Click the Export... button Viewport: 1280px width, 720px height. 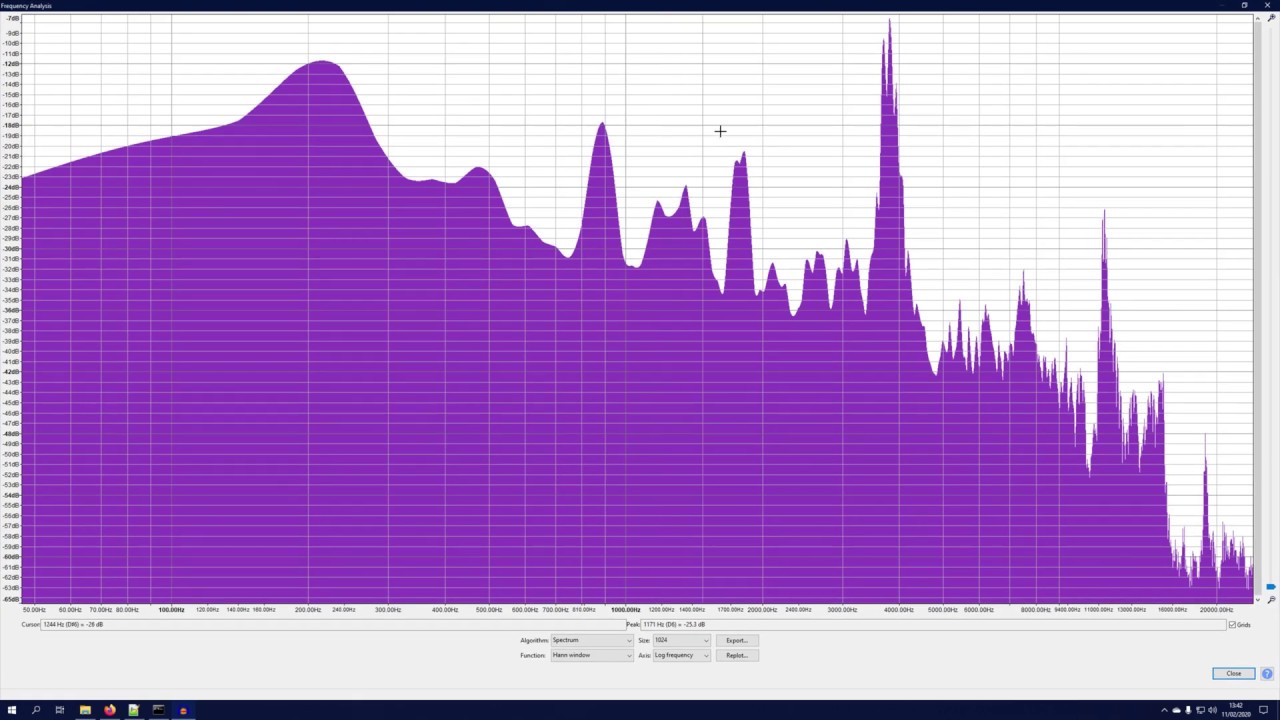pos(737,640)
